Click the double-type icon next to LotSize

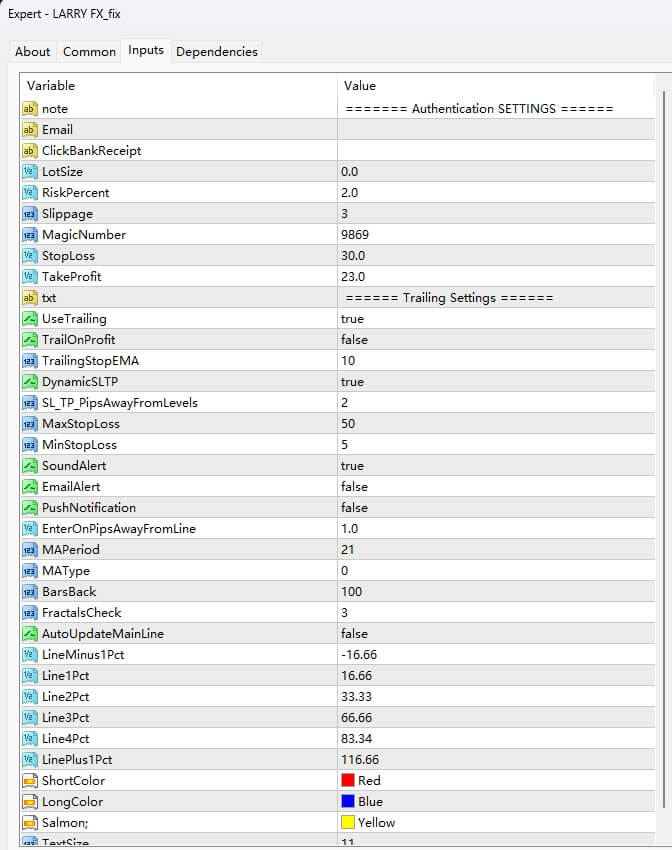(29, 172)
